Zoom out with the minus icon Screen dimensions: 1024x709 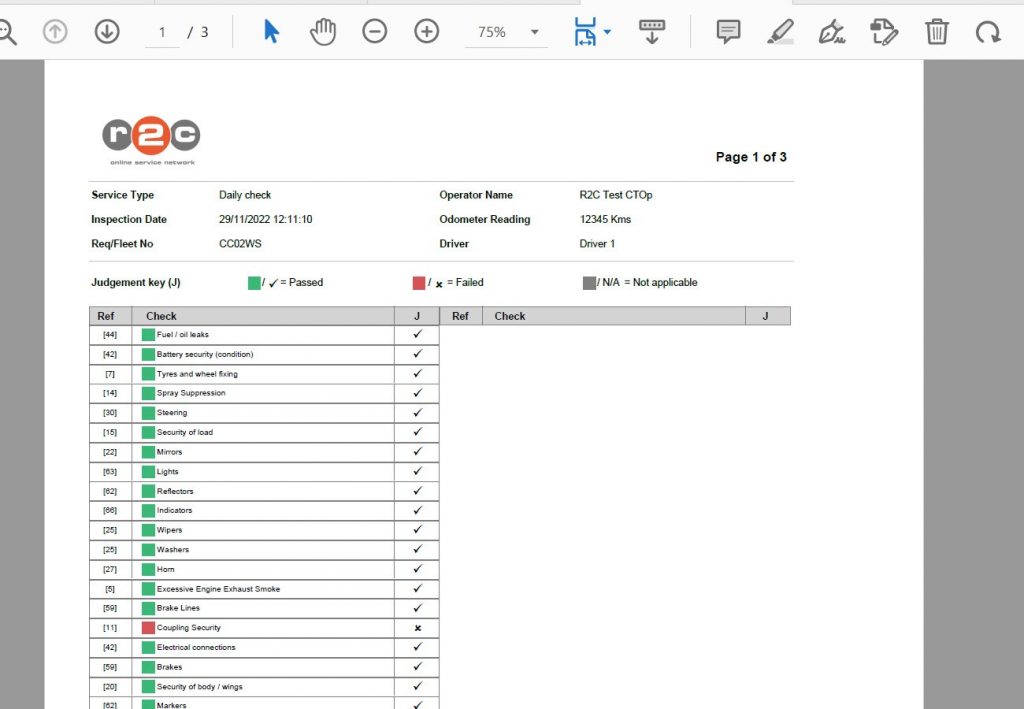[x=375, y=31]
